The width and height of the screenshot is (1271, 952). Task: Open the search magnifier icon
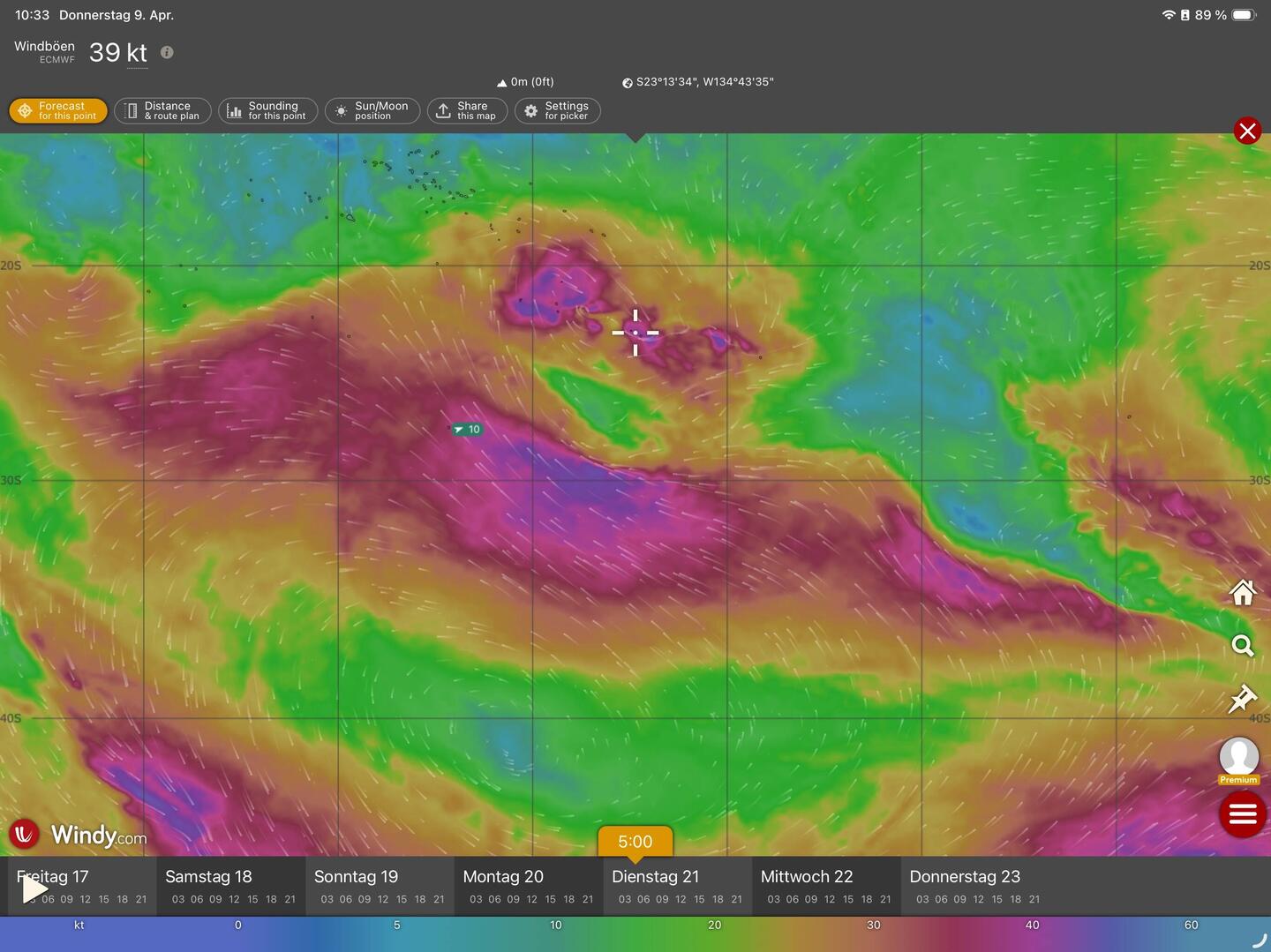[x=1243, y=646]
